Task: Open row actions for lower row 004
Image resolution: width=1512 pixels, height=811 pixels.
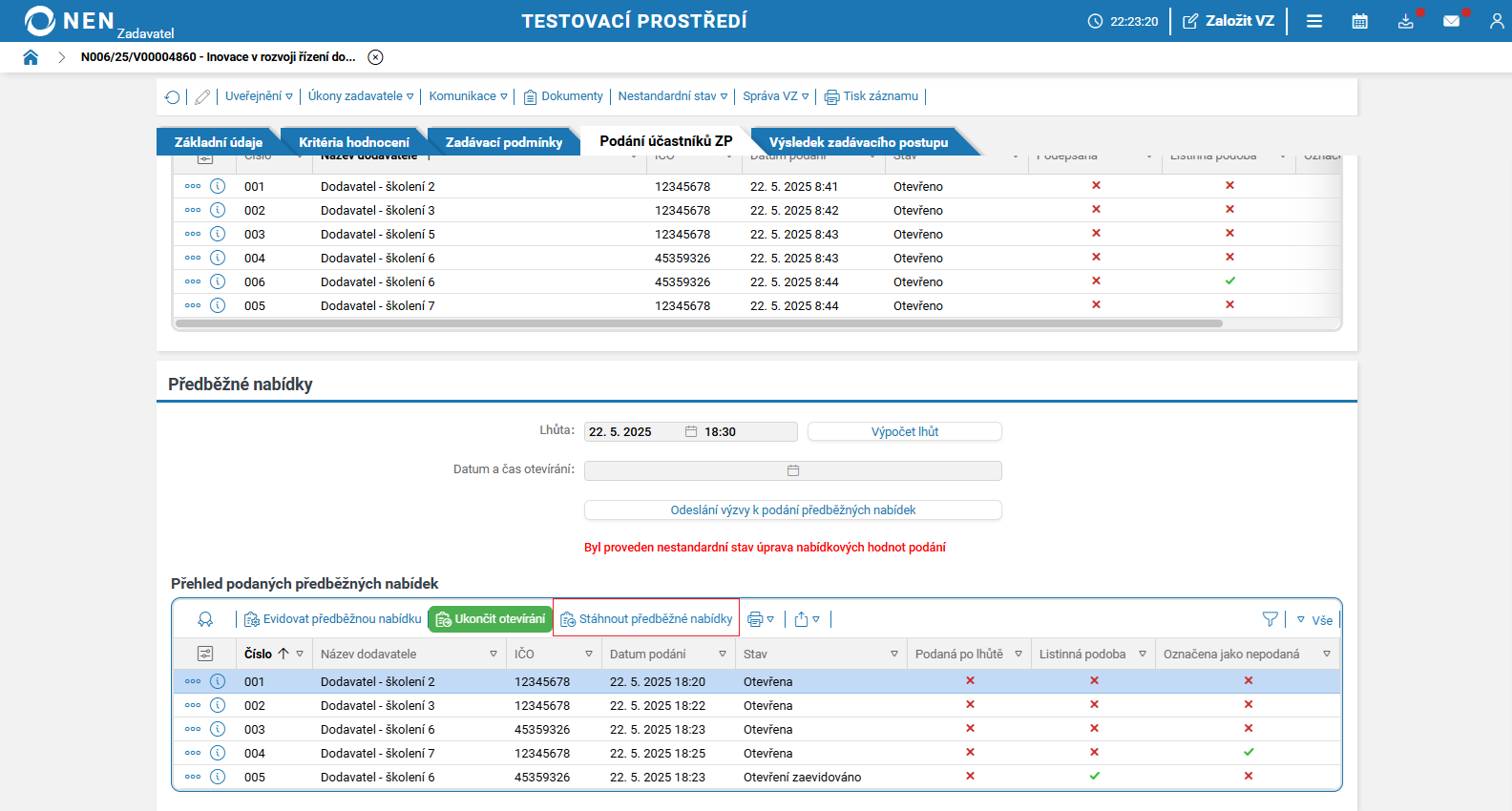Action: coord(193,753)
